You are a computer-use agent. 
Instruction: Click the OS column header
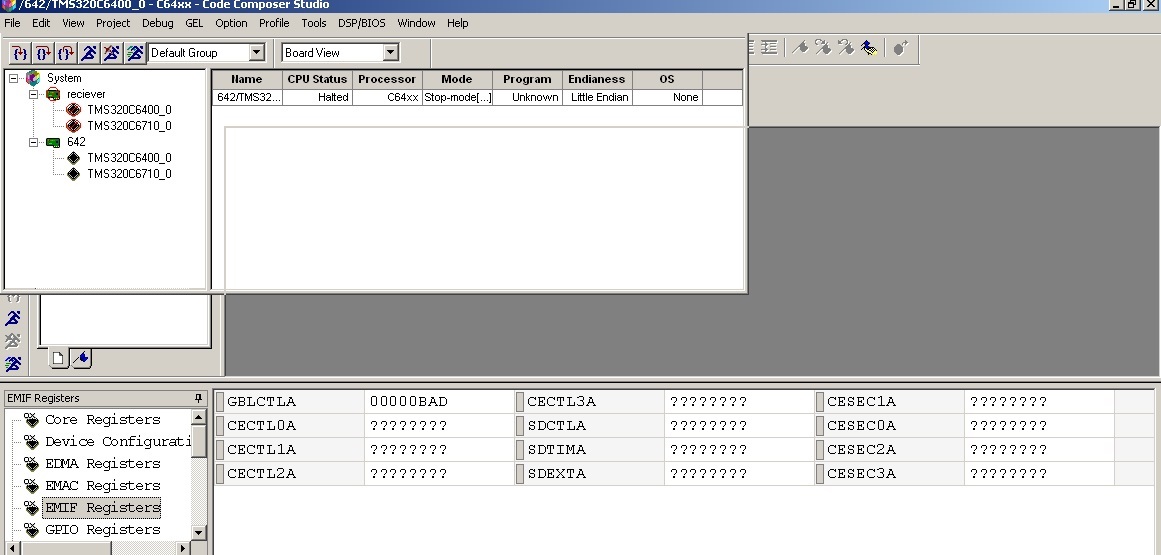667,79
